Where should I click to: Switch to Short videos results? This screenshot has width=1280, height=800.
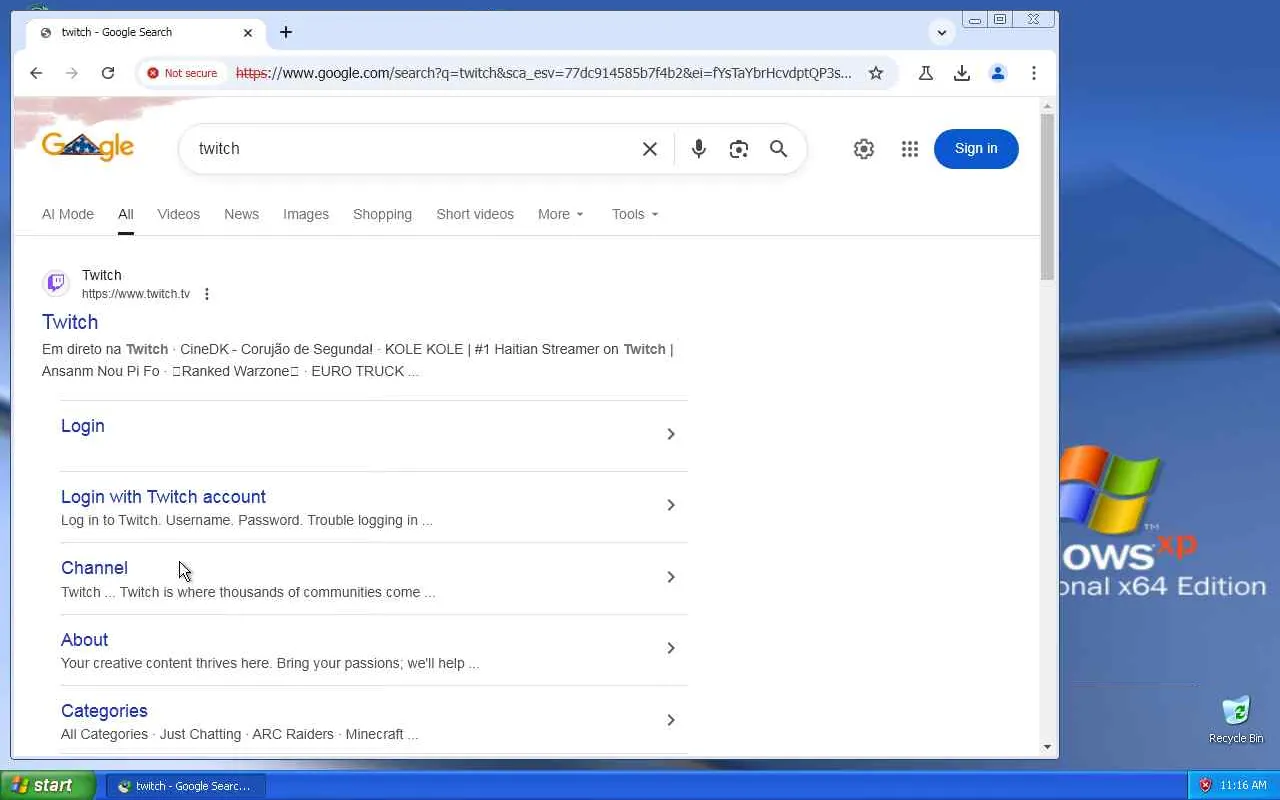coord(475,214)
